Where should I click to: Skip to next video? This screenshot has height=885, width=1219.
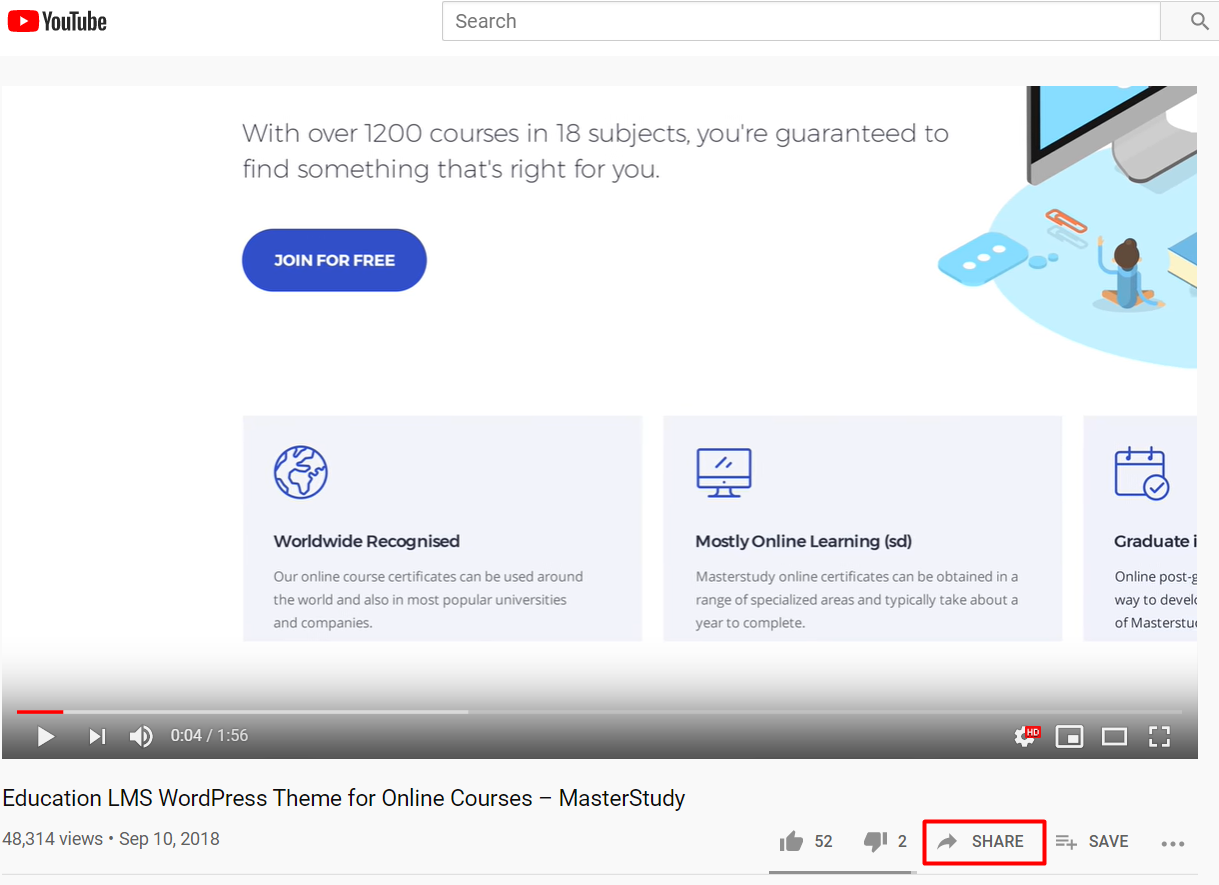click(97, 737)
